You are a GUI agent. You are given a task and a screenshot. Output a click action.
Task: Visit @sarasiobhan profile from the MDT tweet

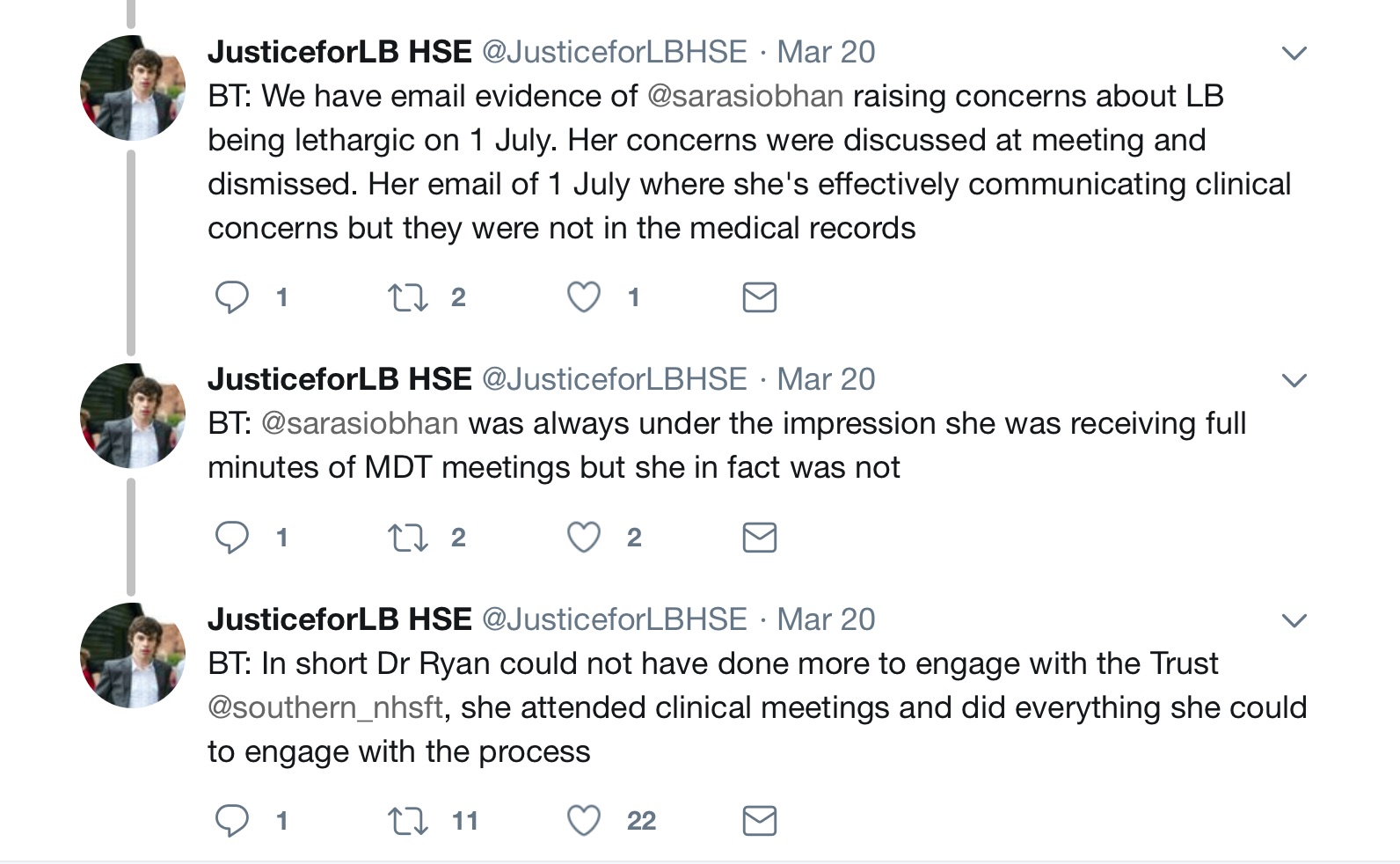[x=360, y=423]
